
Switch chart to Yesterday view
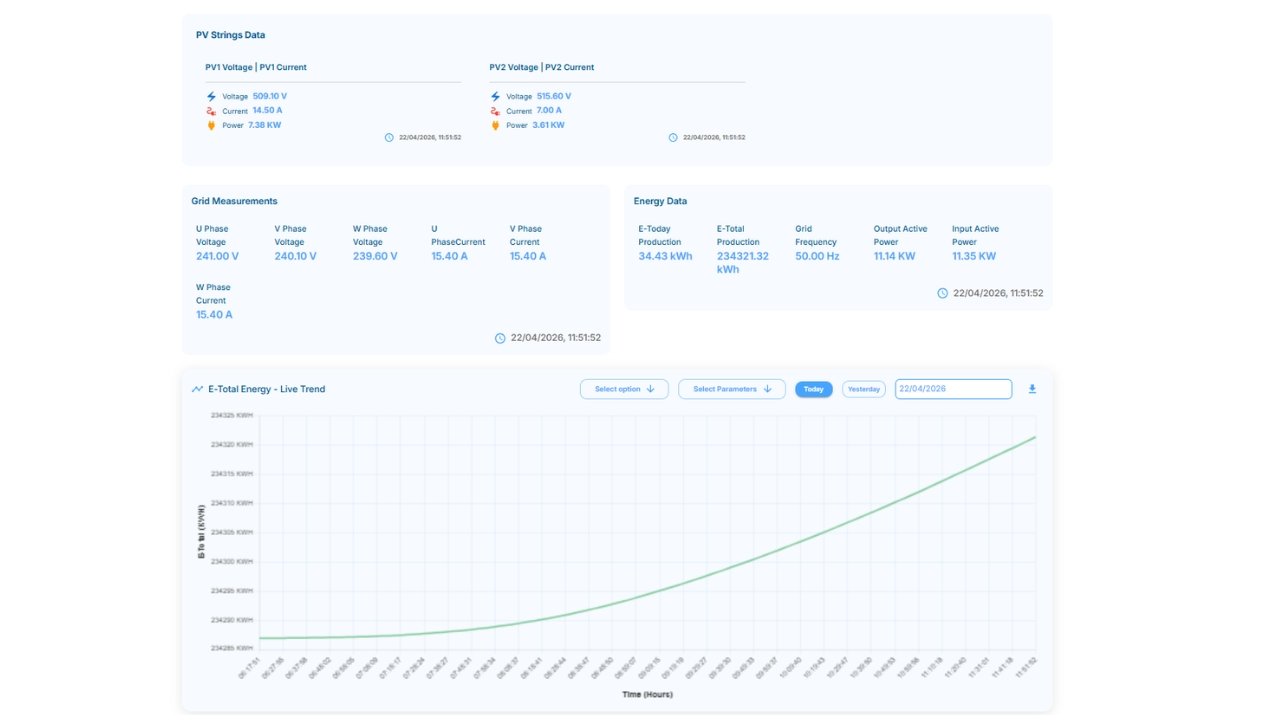[x=863, y=389]
